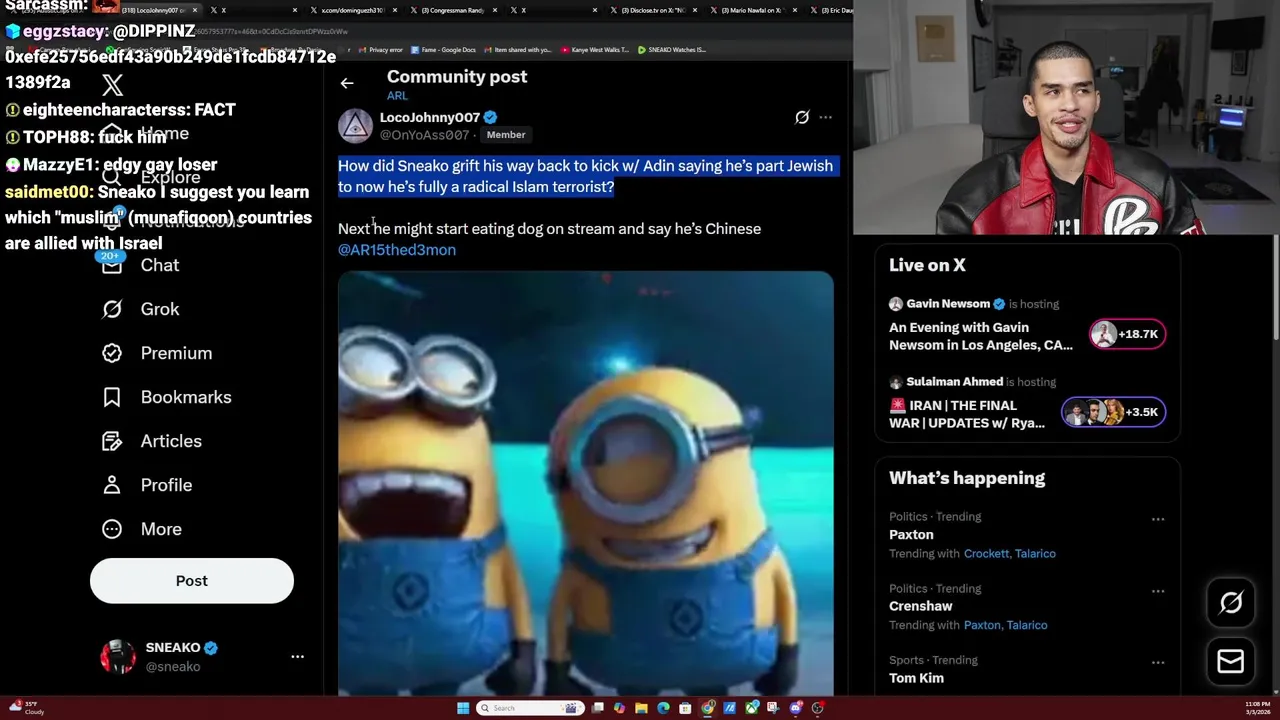Viewport: 1280px width, 720px height.
Task: Click the Premium verified badge sidebar icon
Action: 112,353
